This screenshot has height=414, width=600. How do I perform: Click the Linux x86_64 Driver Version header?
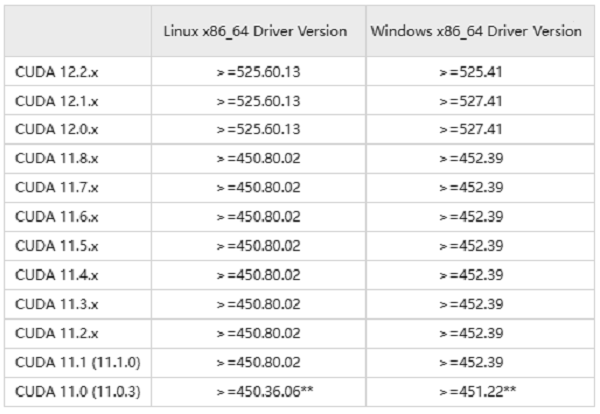click(x=256, y=32)
